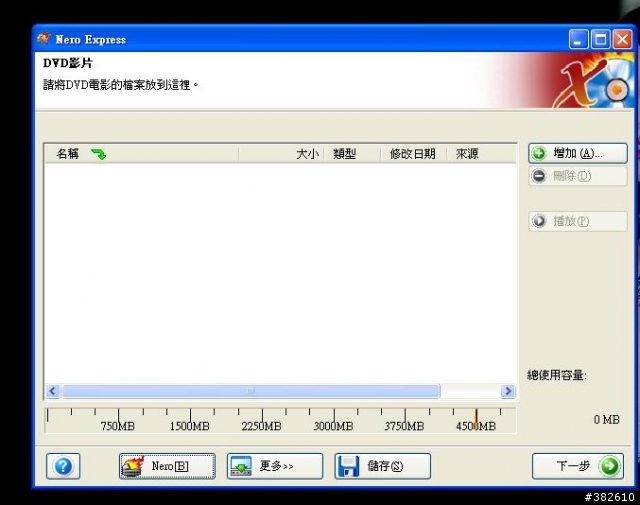
Task: Click the 2250MB label on the capacity ruler
Action: tap(261, 426)
